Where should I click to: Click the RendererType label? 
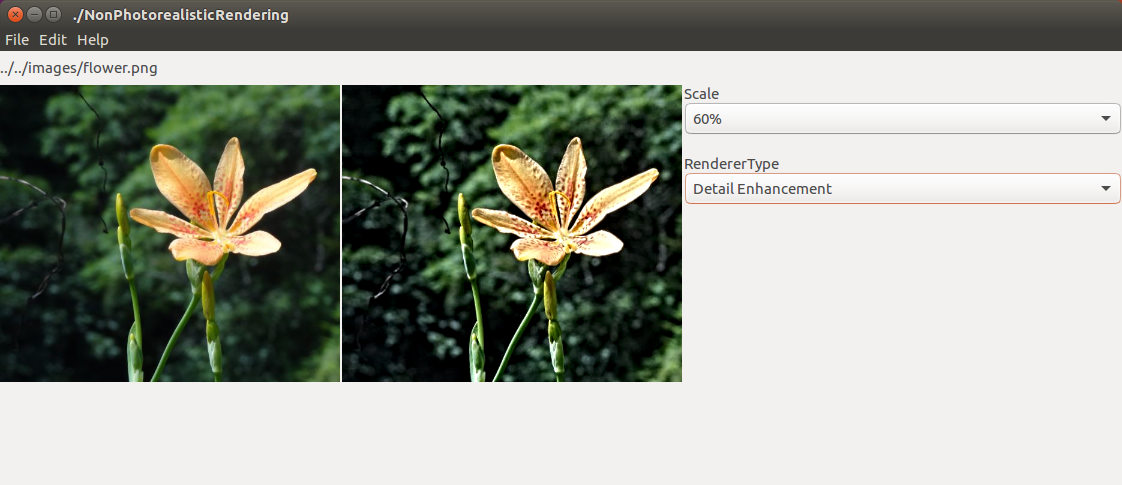click(x=731, y=164)
